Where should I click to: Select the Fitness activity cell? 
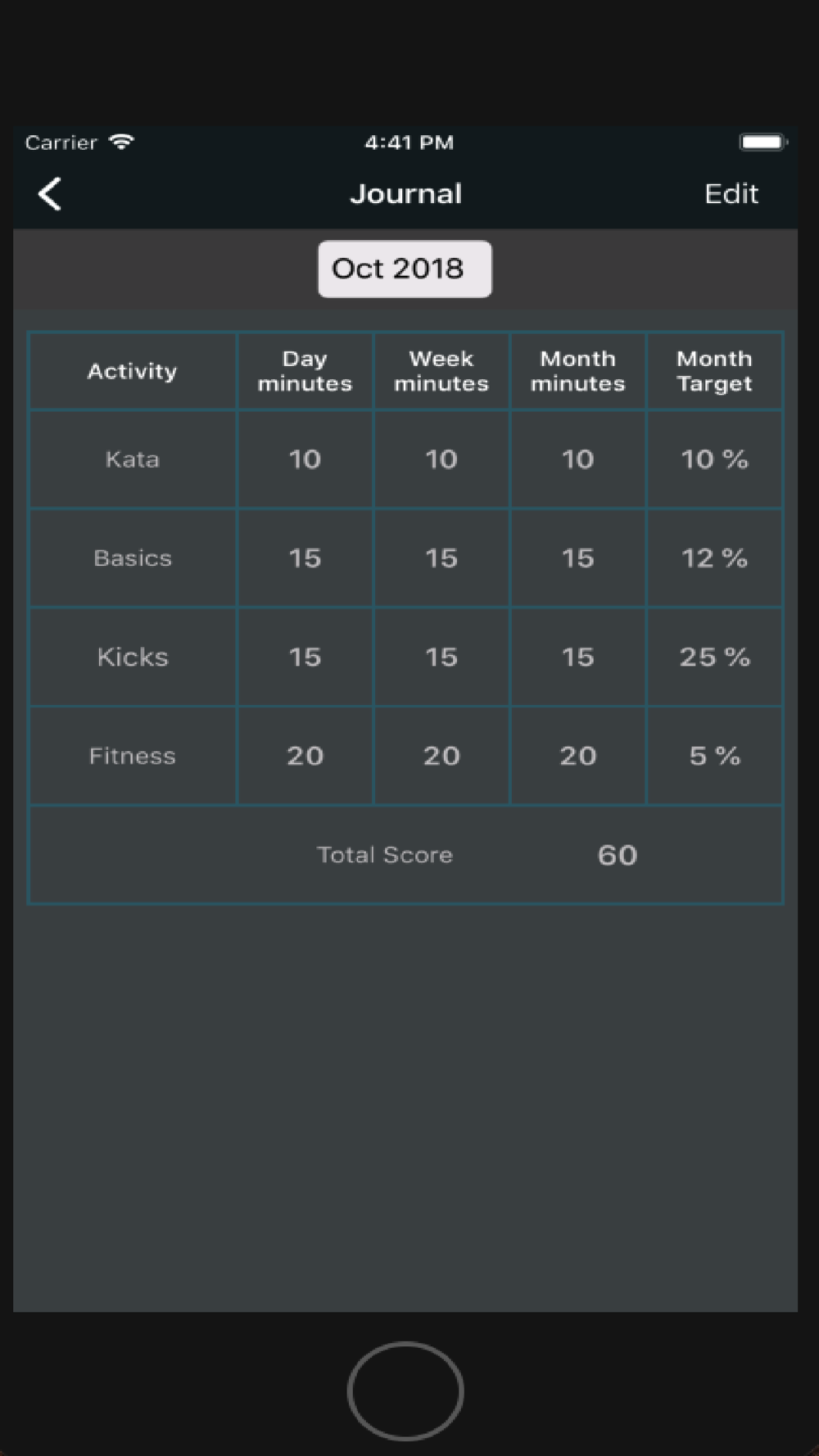tap(133, 756)
